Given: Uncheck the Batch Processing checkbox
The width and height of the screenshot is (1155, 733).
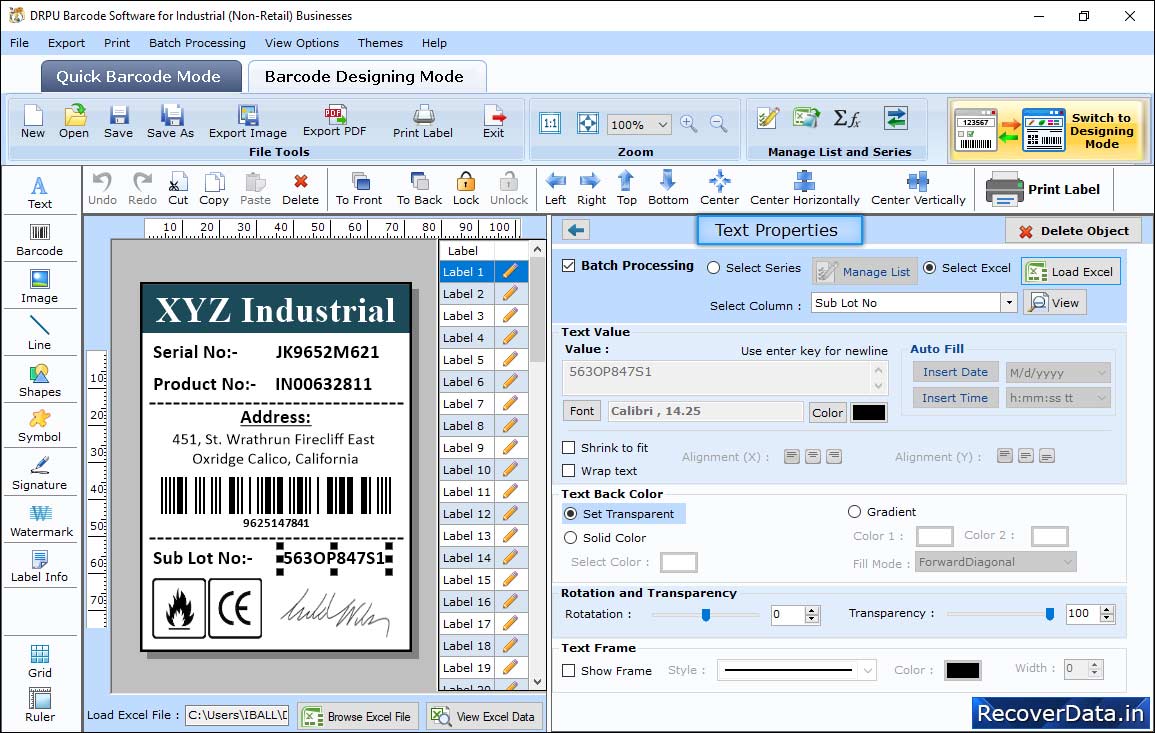Looking at the screenshot, I should [x=569, y=266].
